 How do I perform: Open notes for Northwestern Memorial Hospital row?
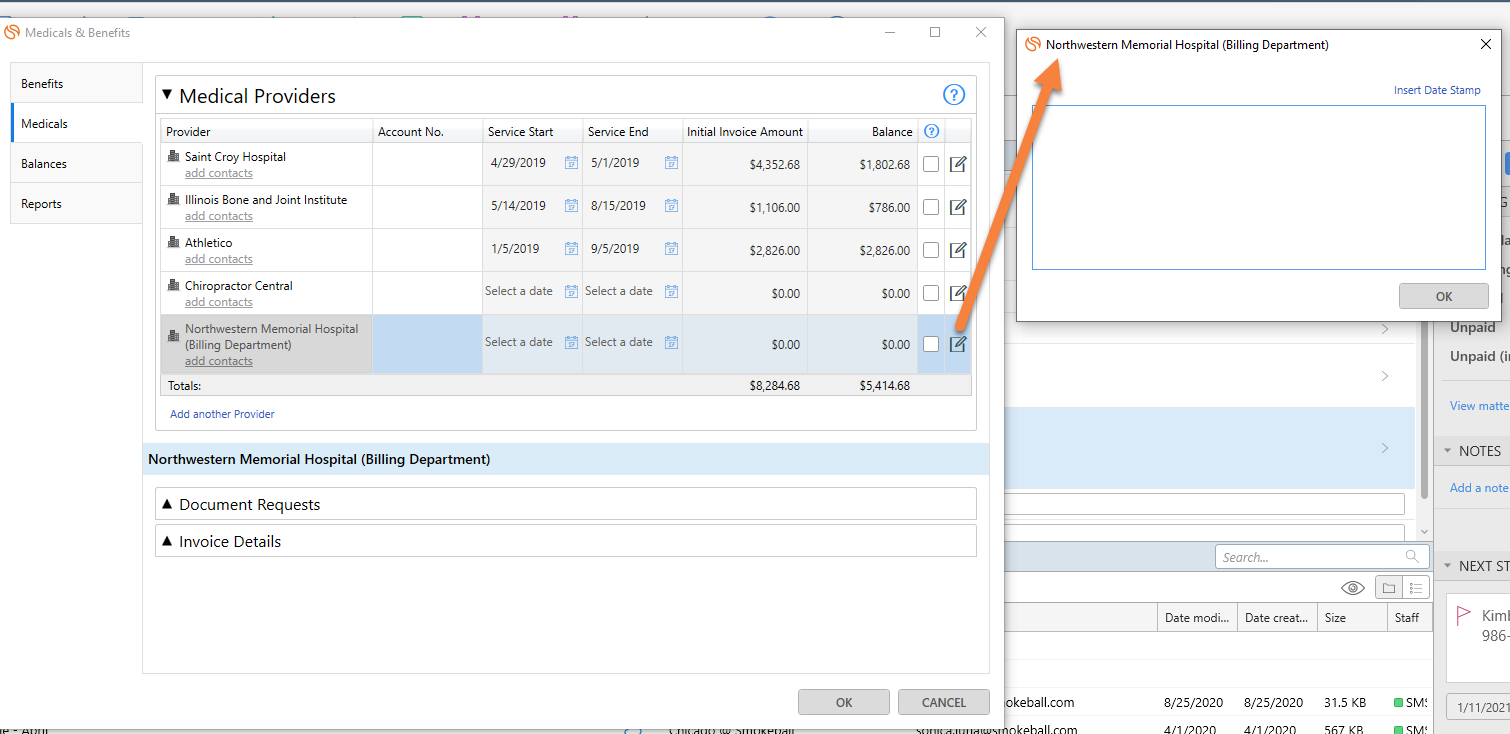pos(958,344)
